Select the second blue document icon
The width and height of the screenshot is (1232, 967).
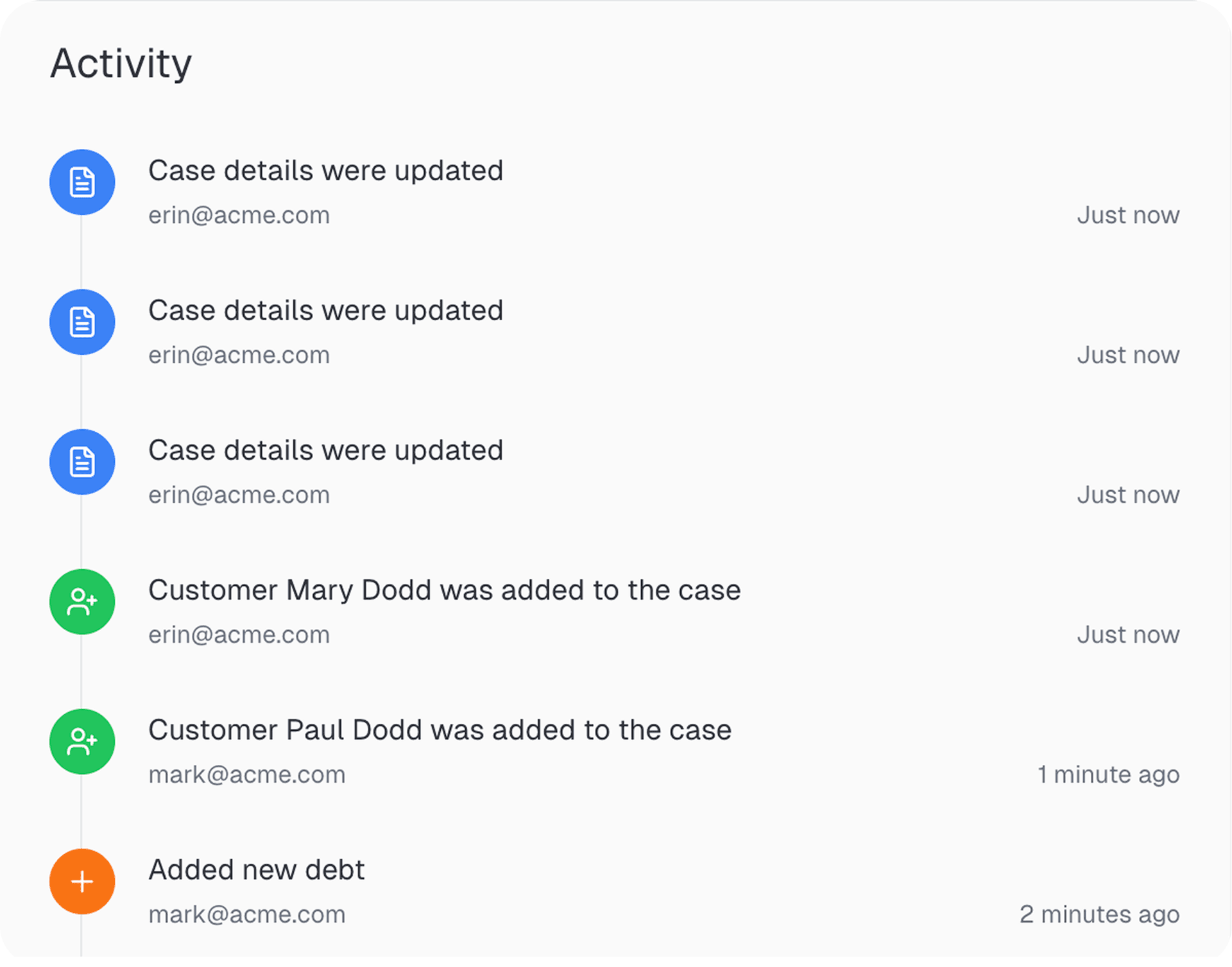[x=82, y=322]
